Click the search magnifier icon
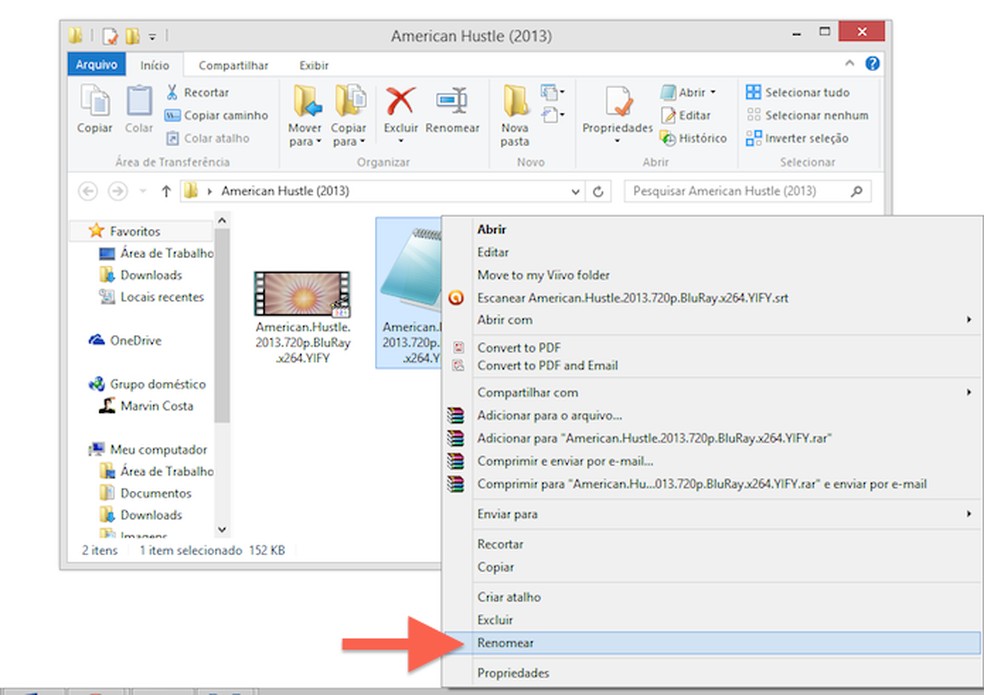This screenshot has width=984, height=695. pyautogui.click(x=857, y=191)
